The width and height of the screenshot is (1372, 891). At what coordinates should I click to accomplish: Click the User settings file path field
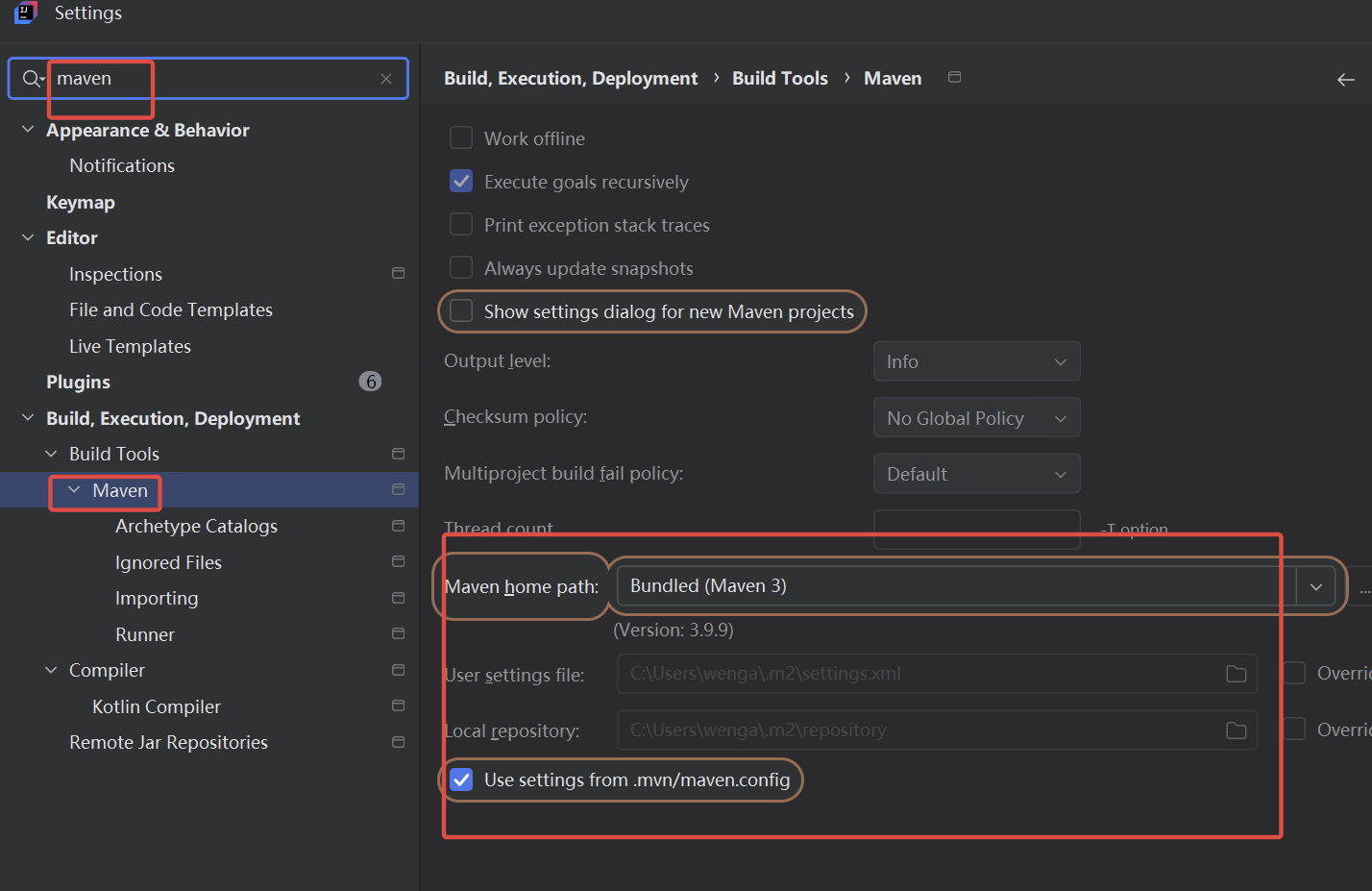[937, 674]
